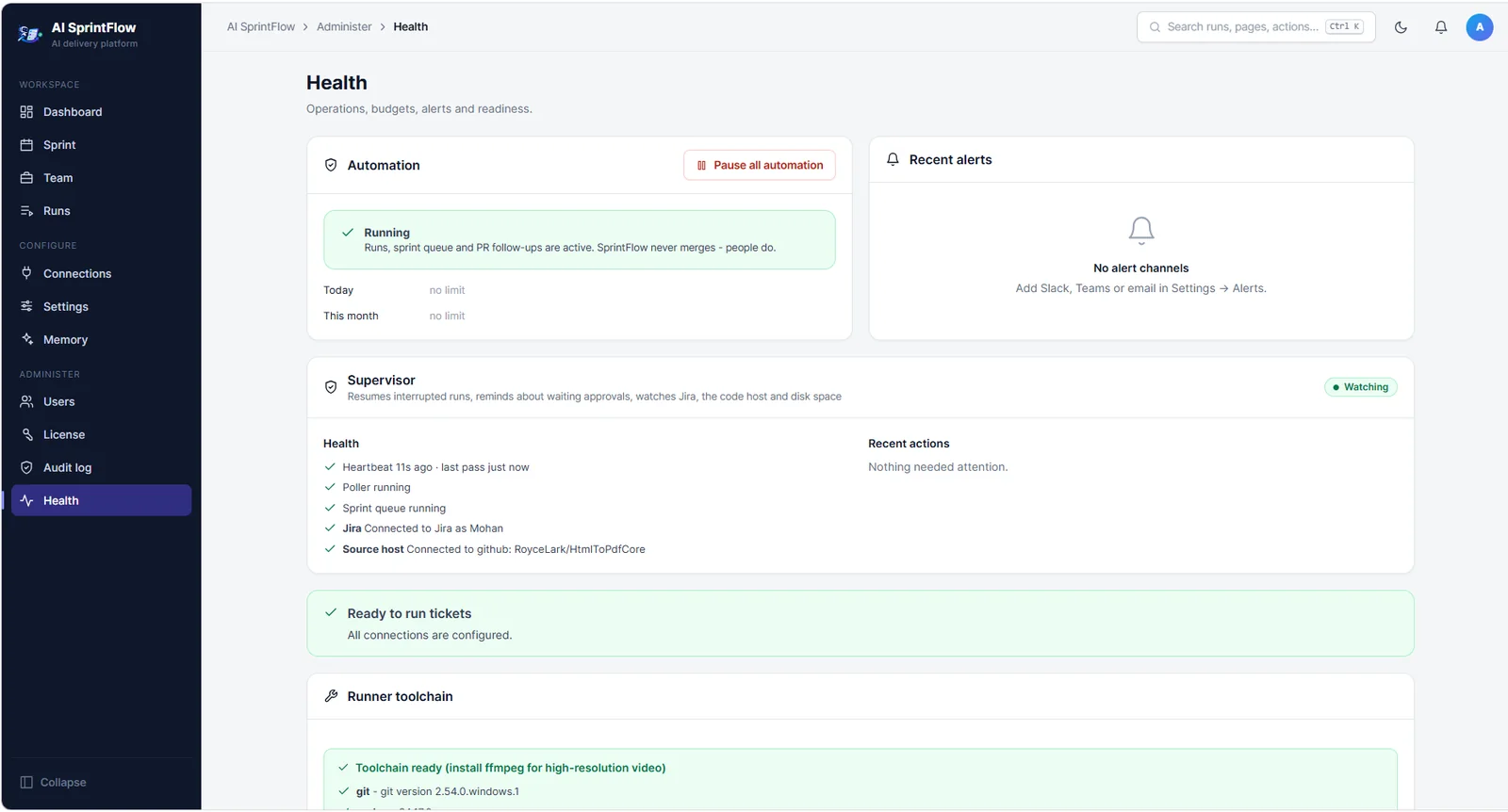Go to the Team page
Screen dimensions: 1508x812
pyautogui.click(x=101, y=178)
